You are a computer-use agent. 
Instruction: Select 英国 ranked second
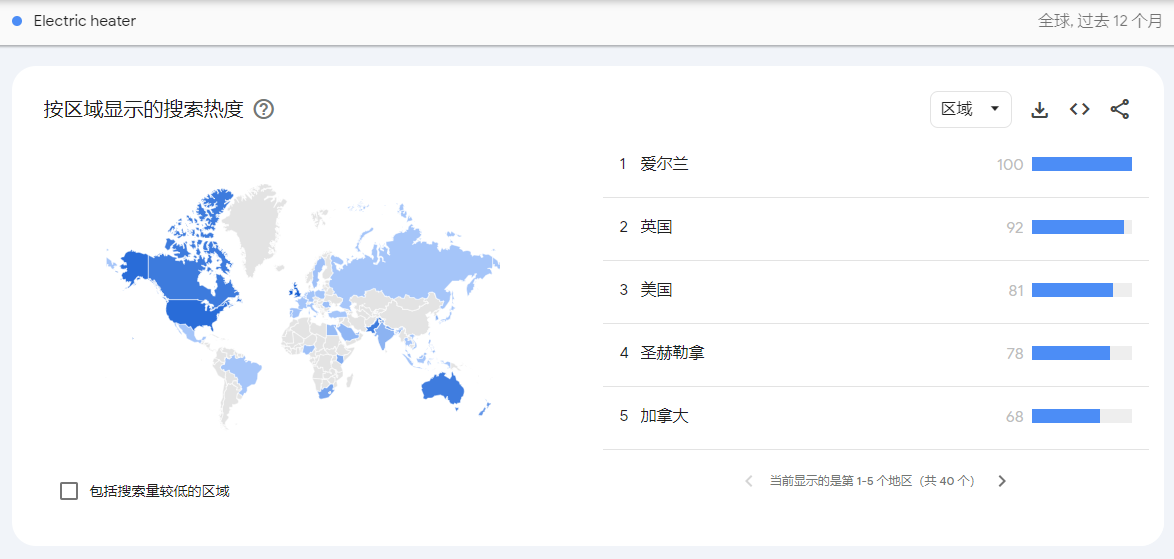[x=656, y=227]
